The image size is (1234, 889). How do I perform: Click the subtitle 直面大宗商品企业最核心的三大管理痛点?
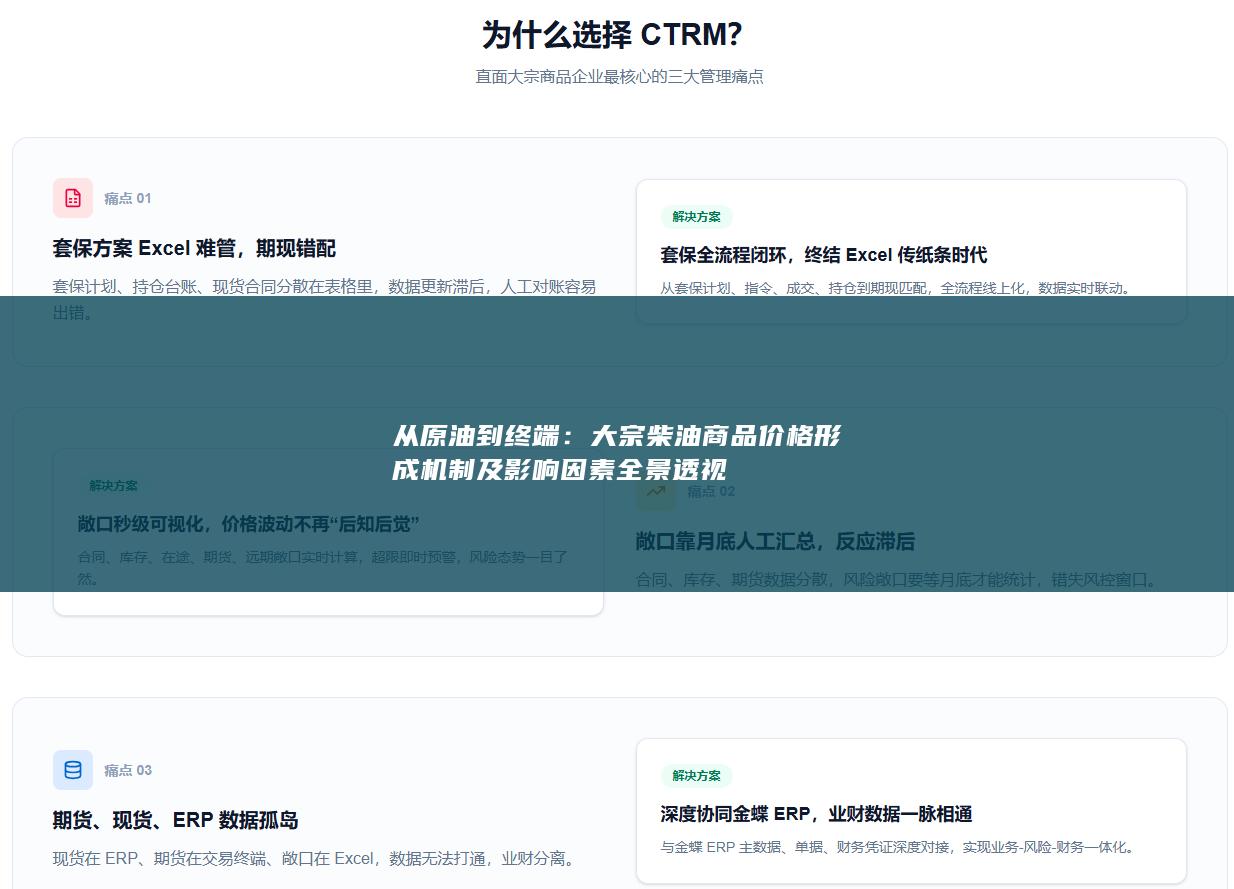(620, 77)
